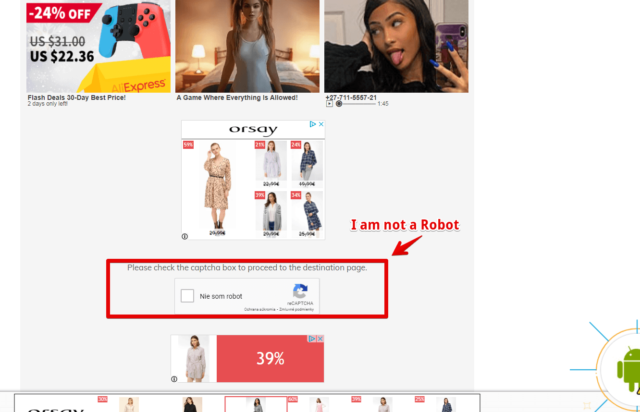Check the 'Nie som robot' captcha checkbox

click(187, 296)
